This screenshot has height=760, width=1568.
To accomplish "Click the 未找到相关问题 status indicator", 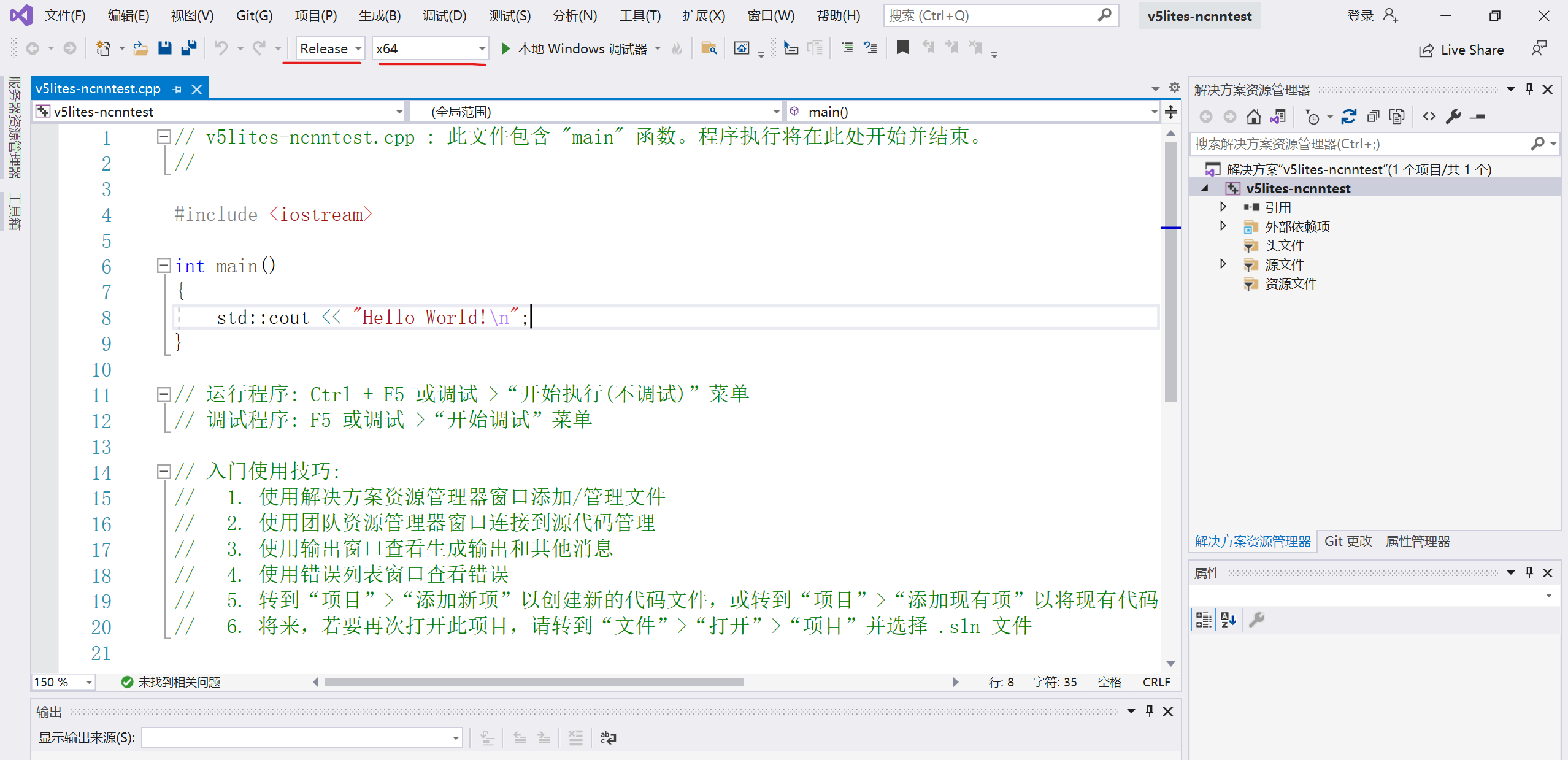I will click(171, 682).
